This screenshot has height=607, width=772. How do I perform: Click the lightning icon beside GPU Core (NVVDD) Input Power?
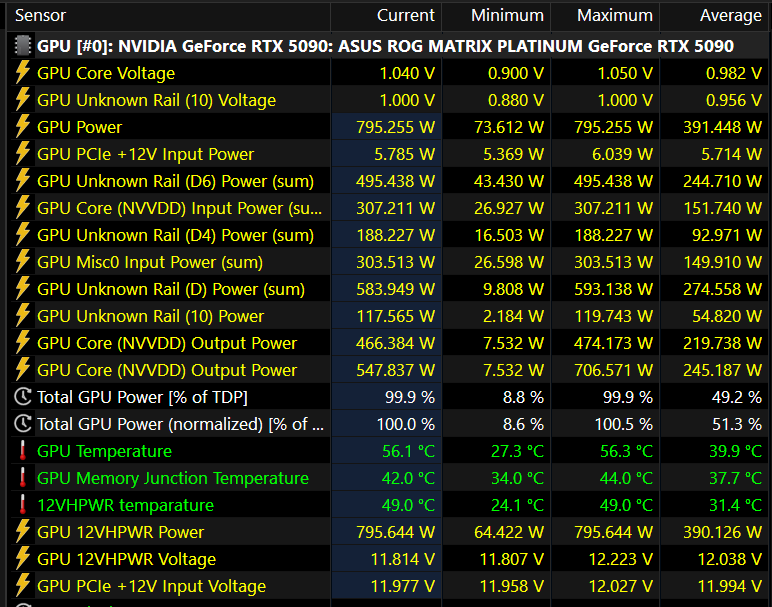(x=22, y=208)
